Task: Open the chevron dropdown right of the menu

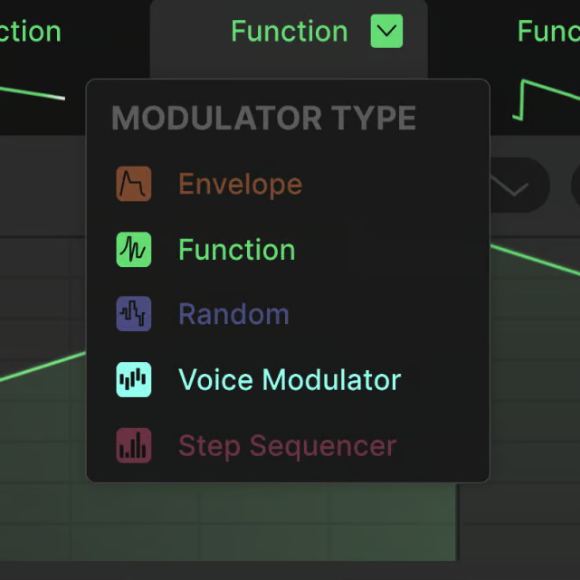Action: 513,185
